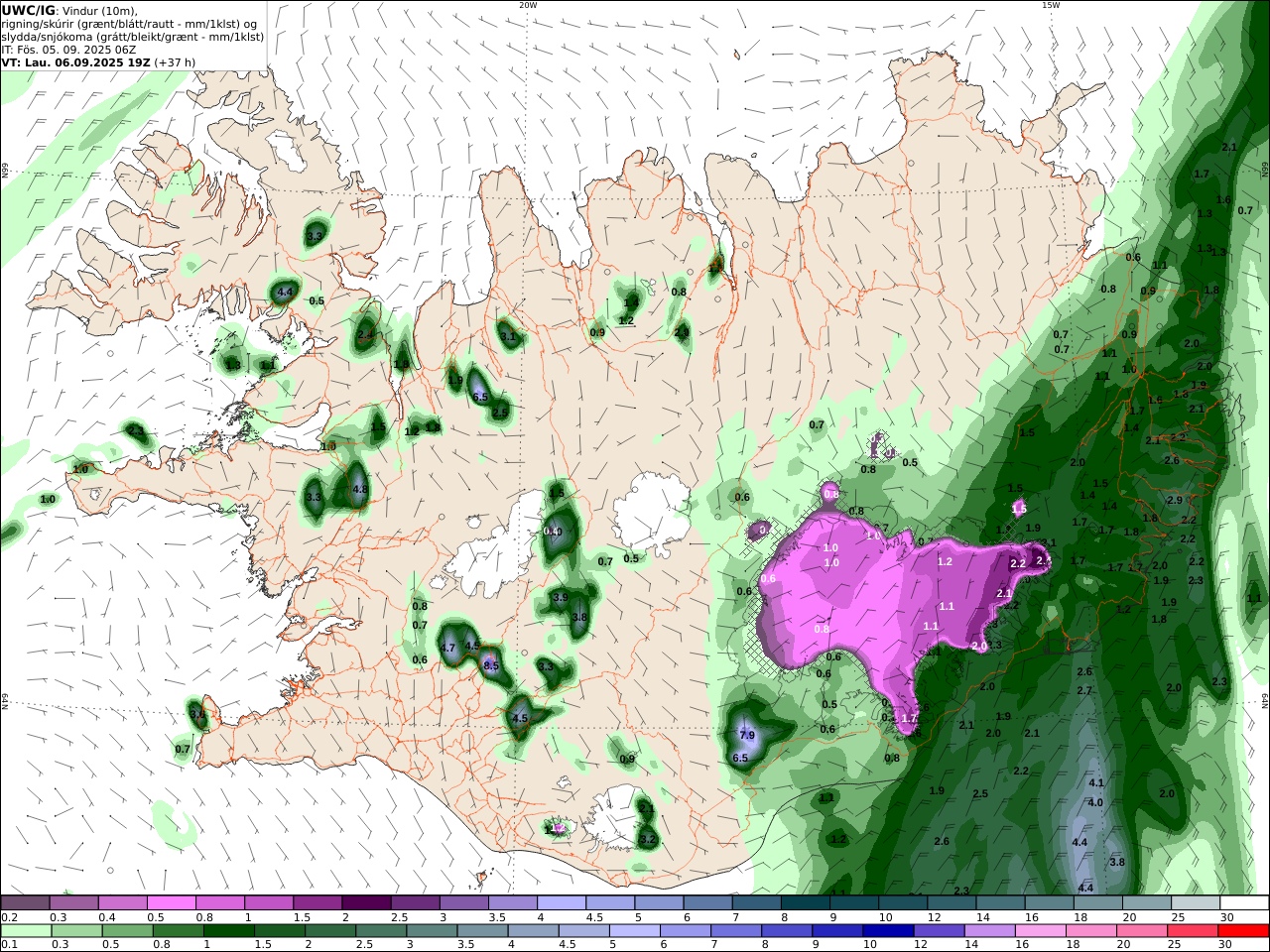This screenshot has width=1270, height=952.
Task: Click the dark blue swatch between 10 and 12 in the rain legend
Action: [888, 931]
